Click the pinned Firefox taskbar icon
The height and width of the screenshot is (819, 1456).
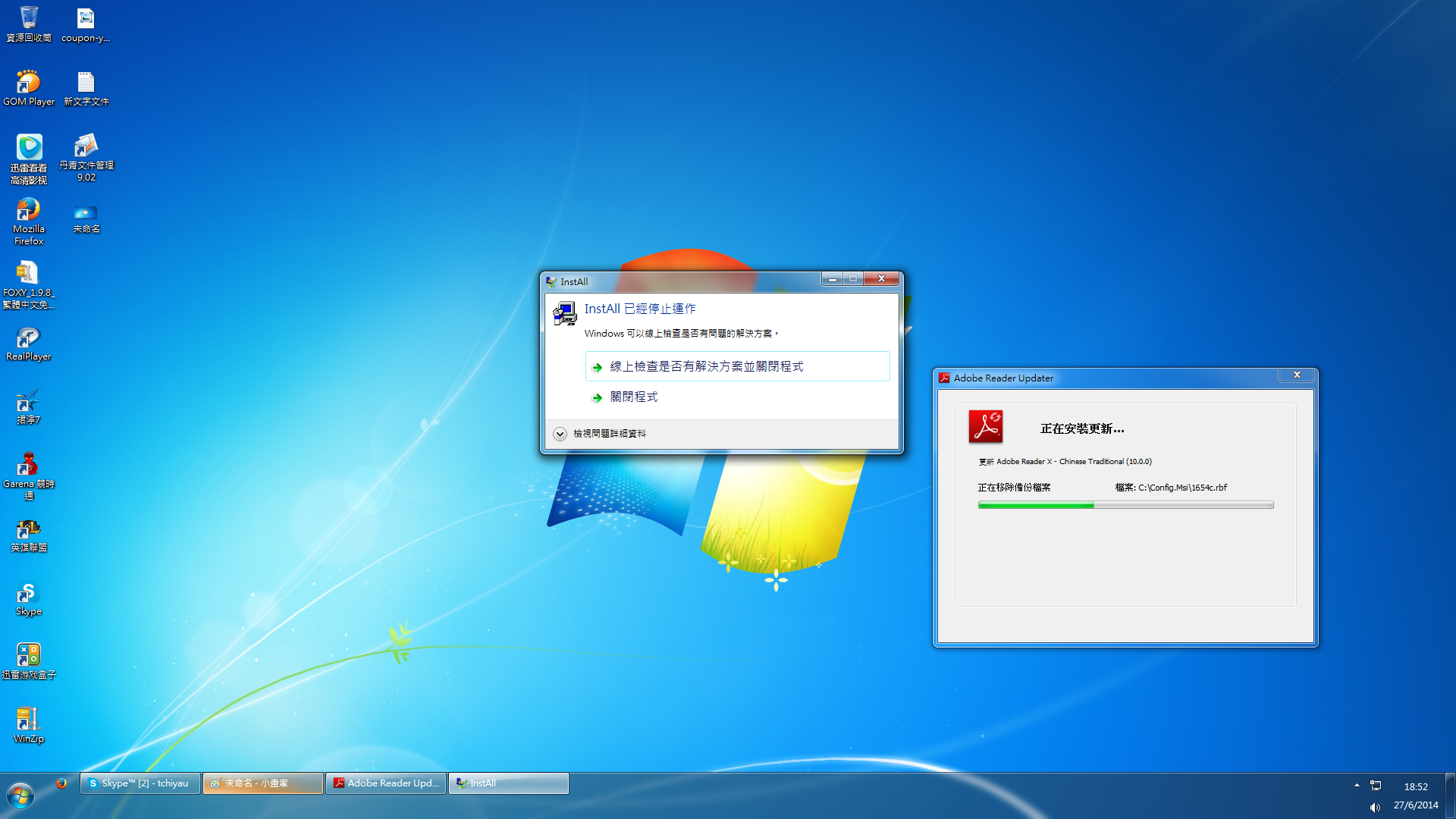61,783
